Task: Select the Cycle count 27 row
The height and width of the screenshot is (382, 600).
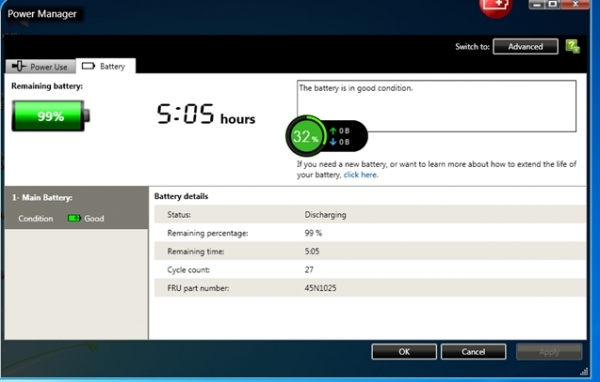Action: 370,269
